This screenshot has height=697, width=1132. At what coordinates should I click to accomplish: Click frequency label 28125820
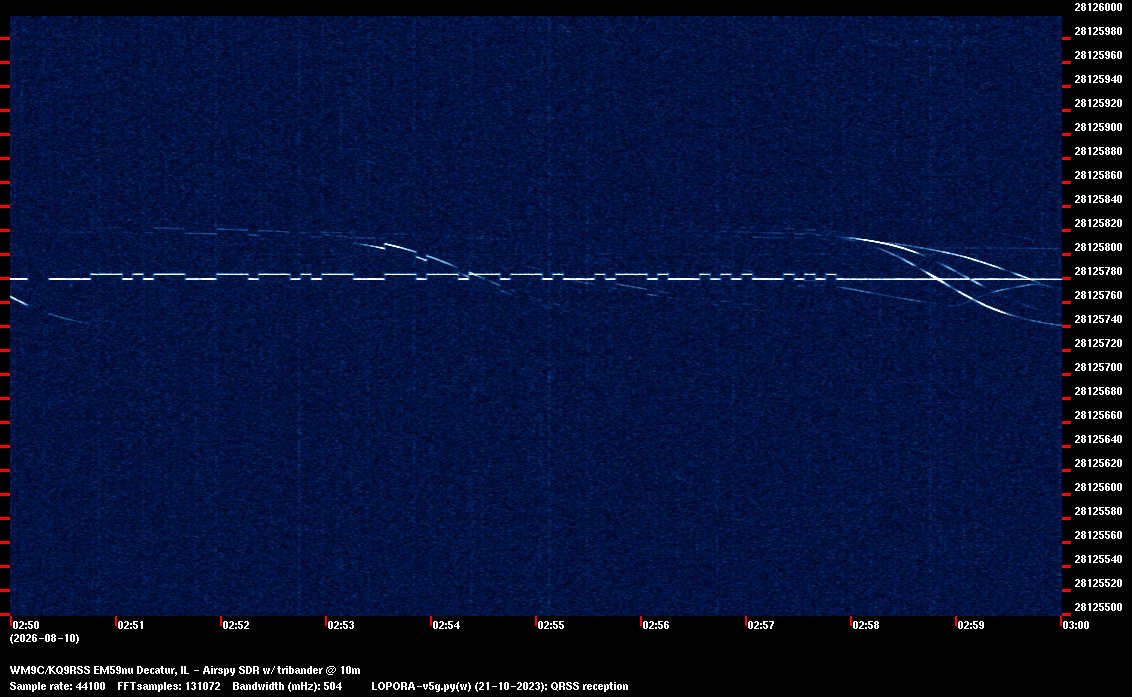coord(1098,223)
